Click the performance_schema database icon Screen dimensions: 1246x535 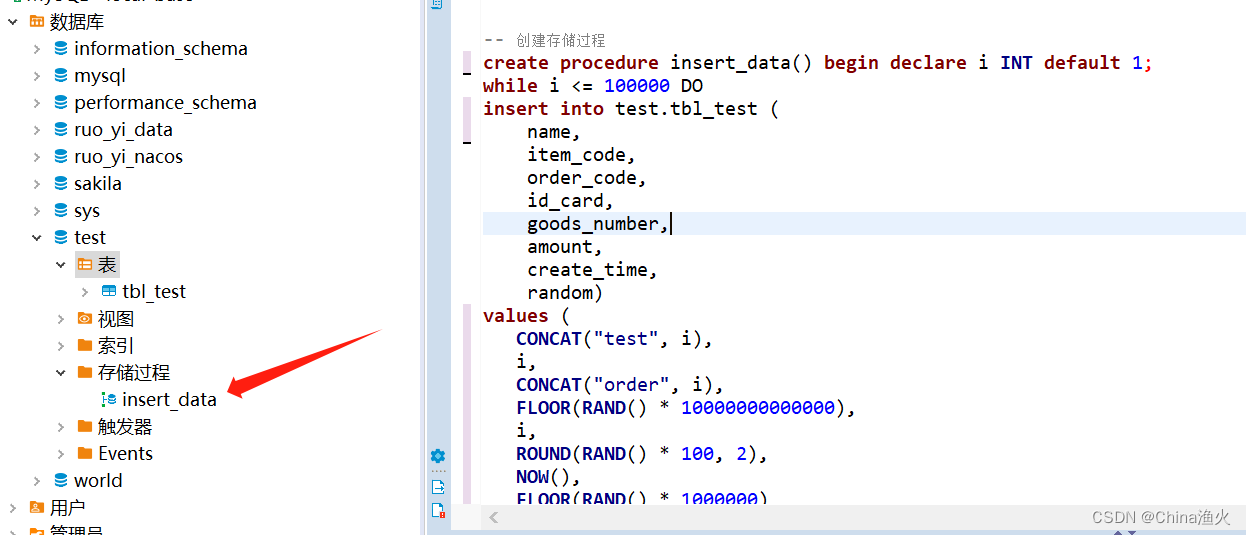tap(61, 102)
